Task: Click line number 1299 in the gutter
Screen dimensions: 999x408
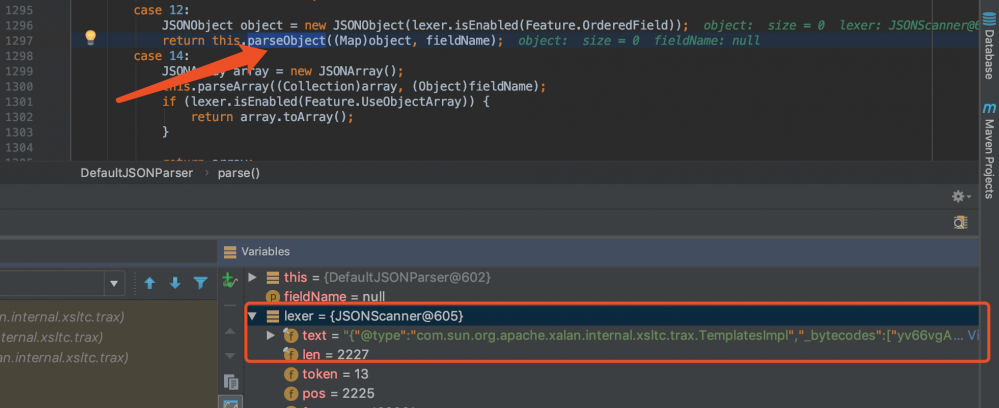Action: (18, 71)
